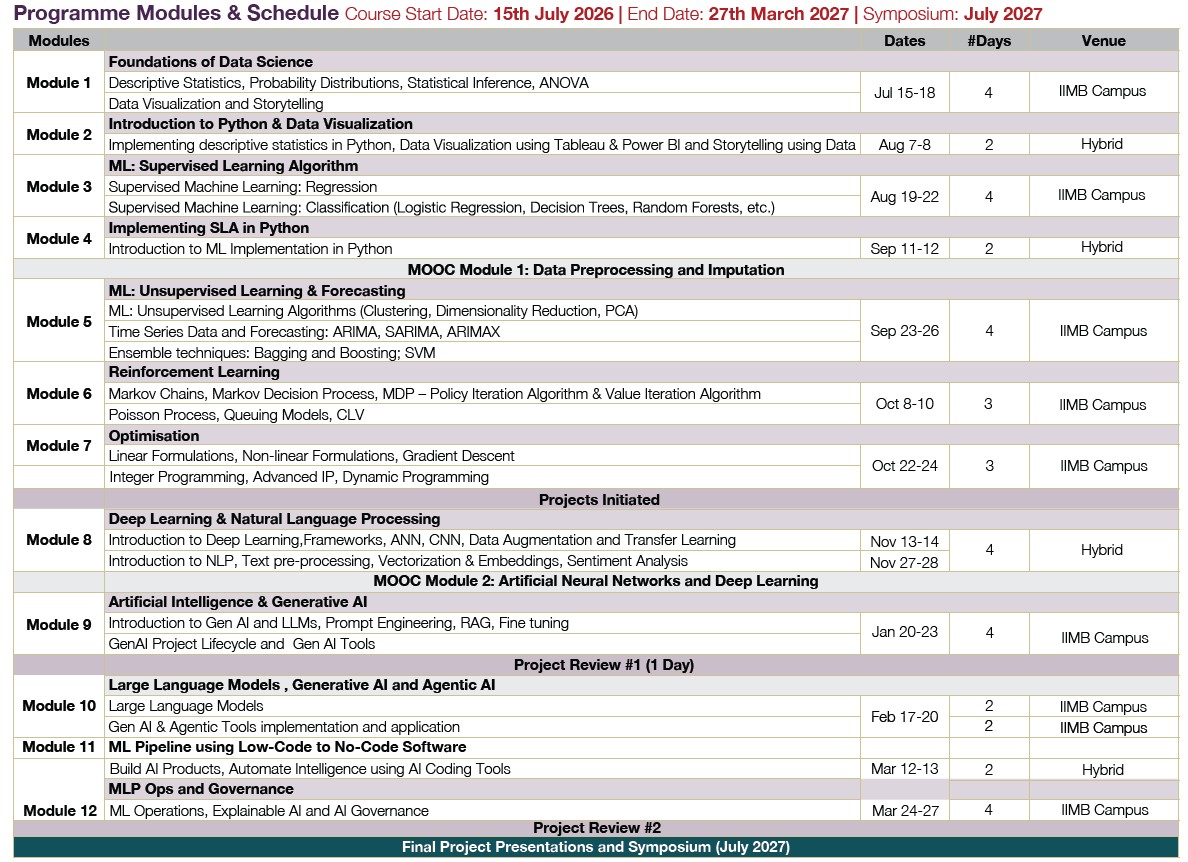The image size is (1188, 862).
Task: Select the MLP Ops and Governance heading
Action: point(201,789)
